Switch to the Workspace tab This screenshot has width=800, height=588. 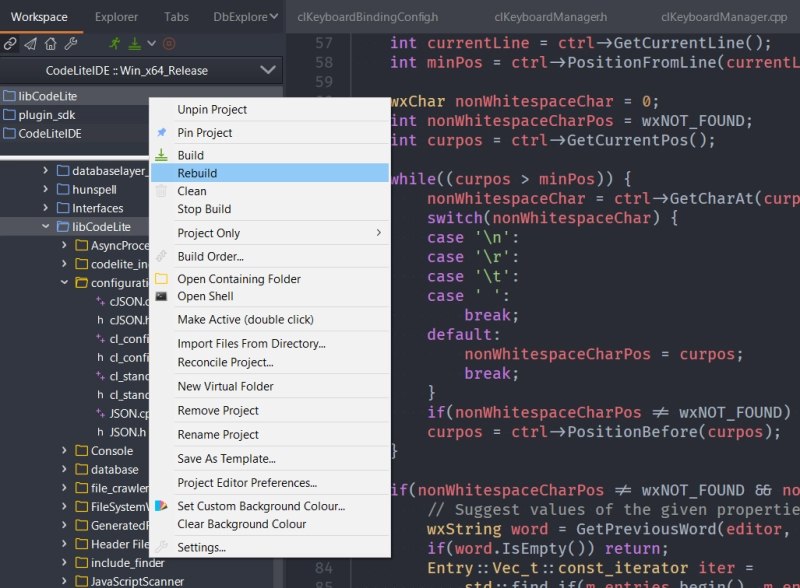tap(39, 17)
